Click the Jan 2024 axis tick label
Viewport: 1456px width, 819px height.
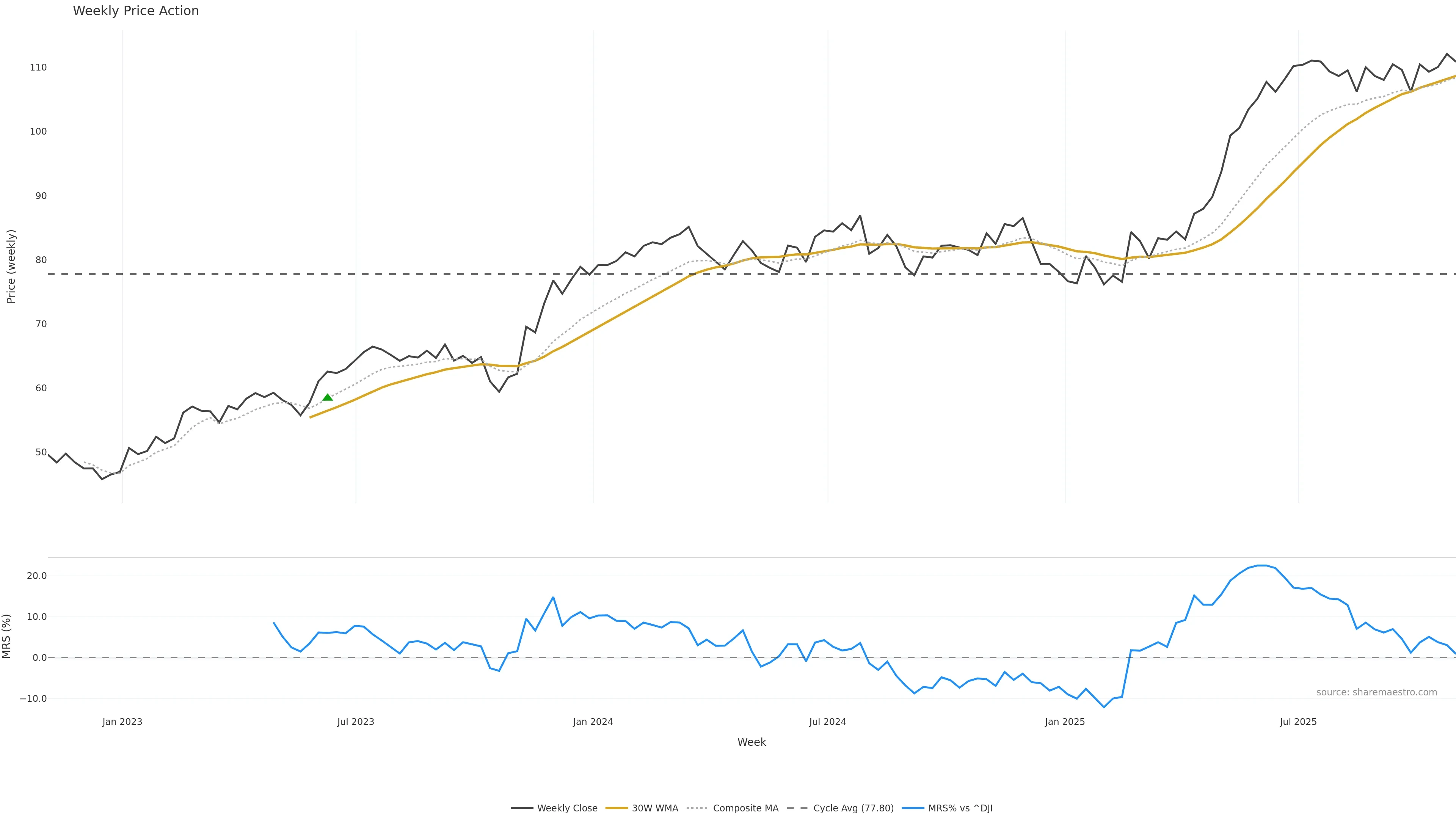593,722
